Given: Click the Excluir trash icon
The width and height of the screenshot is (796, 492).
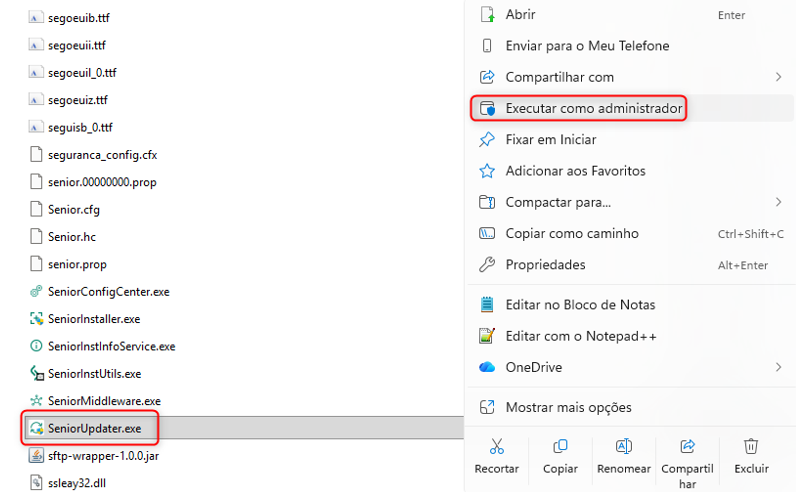Looking at the screenshot, I should point(751,446).
